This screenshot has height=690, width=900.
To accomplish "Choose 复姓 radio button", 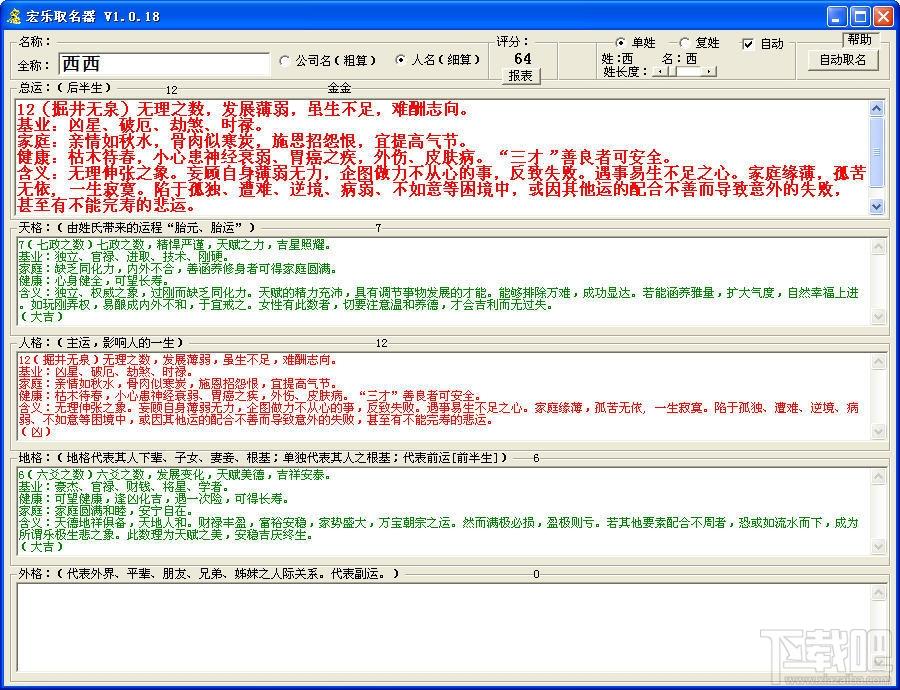I will [x=699, y=42].
